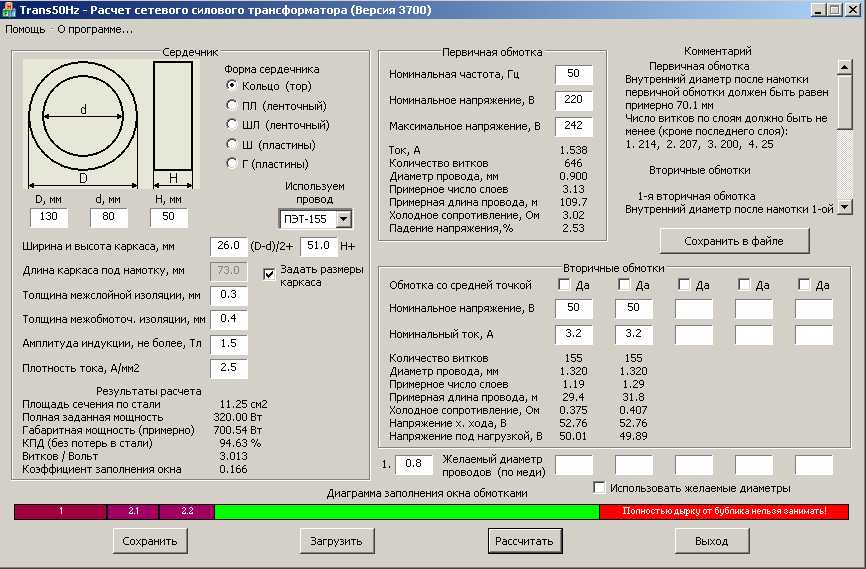Click the frame width field showing 26.0

(x=229, y=246)
